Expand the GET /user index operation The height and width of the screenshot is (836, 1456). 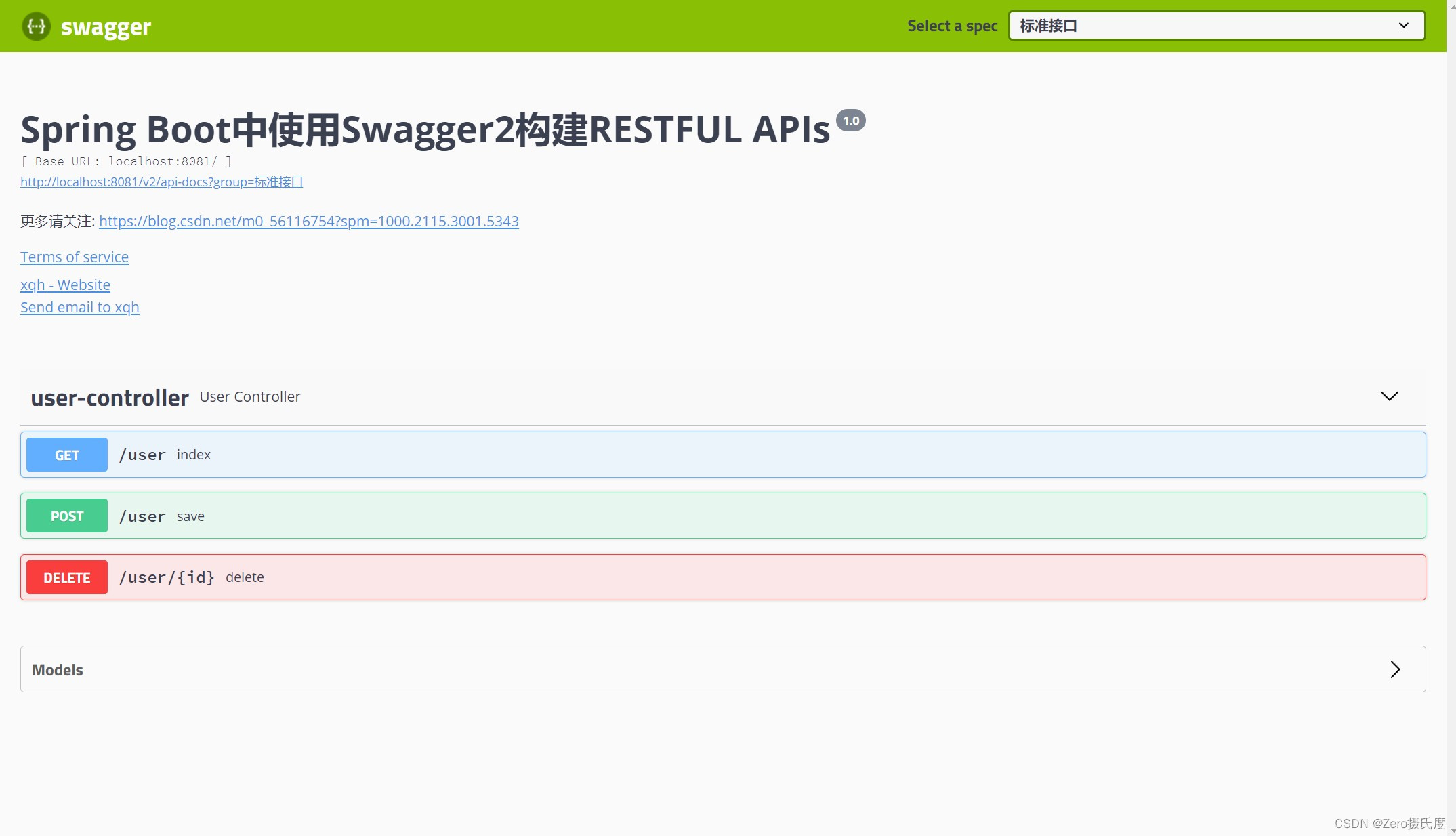click(723, 455)
